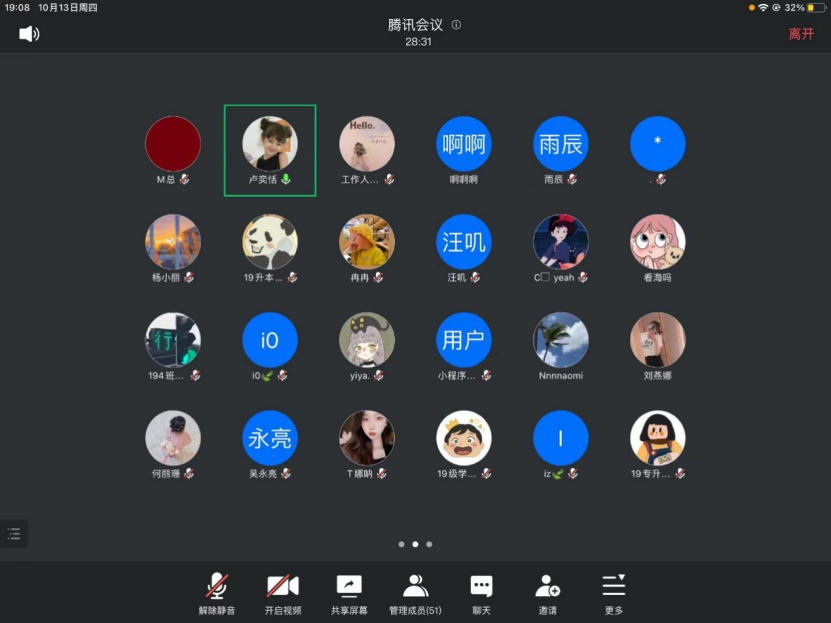Viewport: 831px width, 623px height.
Task: Tap the 啊啊 participant avatar
Action: pos(463,144)
